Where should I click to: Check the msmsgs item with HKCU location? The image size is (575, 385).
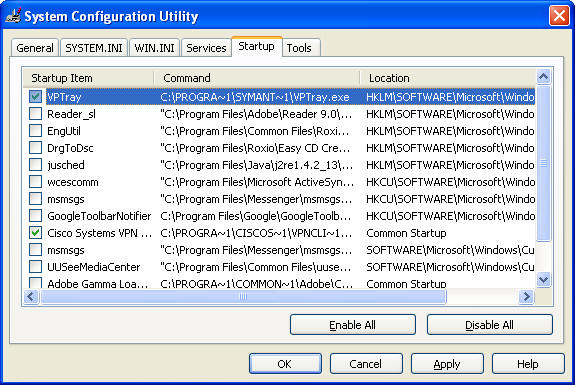pos(35,199)
